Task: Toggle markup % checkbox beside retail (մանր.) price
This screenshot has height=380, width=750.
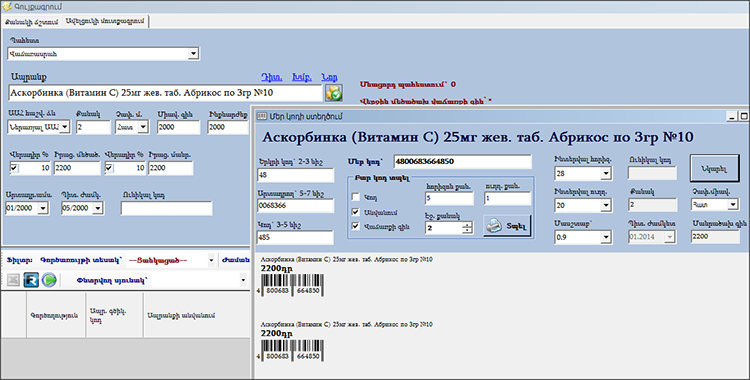Action: coord(109,168)
